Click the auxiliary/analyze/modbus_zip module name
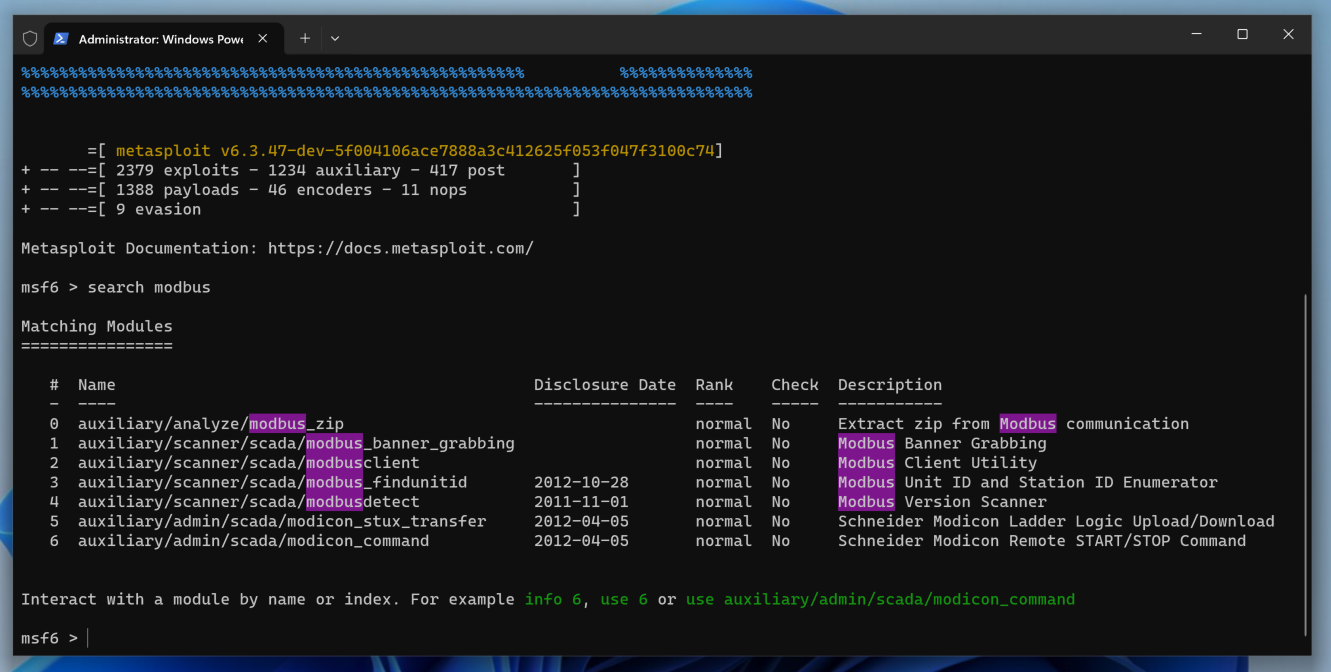Image resolution: width=1331 pixels, height=672 pixels. [210, 424]
